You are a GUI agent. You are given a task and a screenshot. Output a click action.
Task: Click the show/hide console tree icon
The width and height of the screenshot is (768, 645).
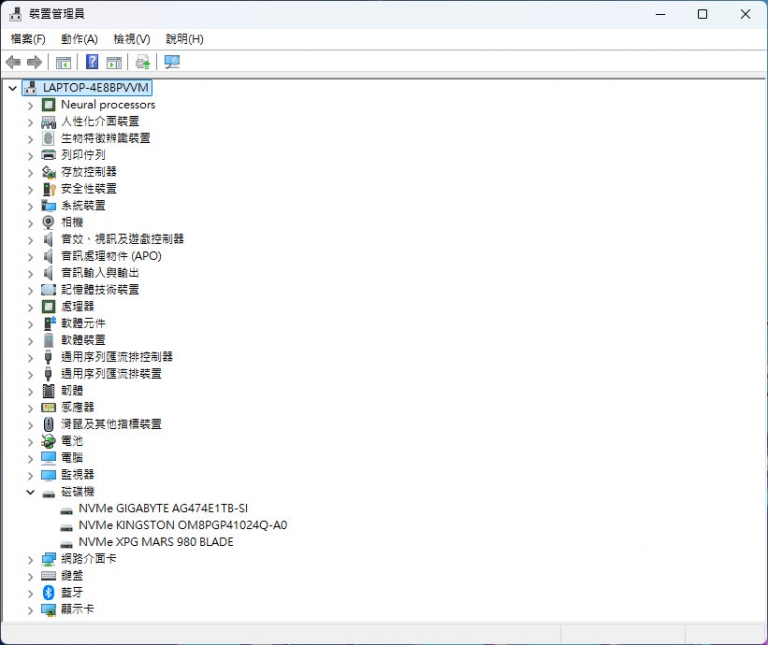click(x=63, y=62)
